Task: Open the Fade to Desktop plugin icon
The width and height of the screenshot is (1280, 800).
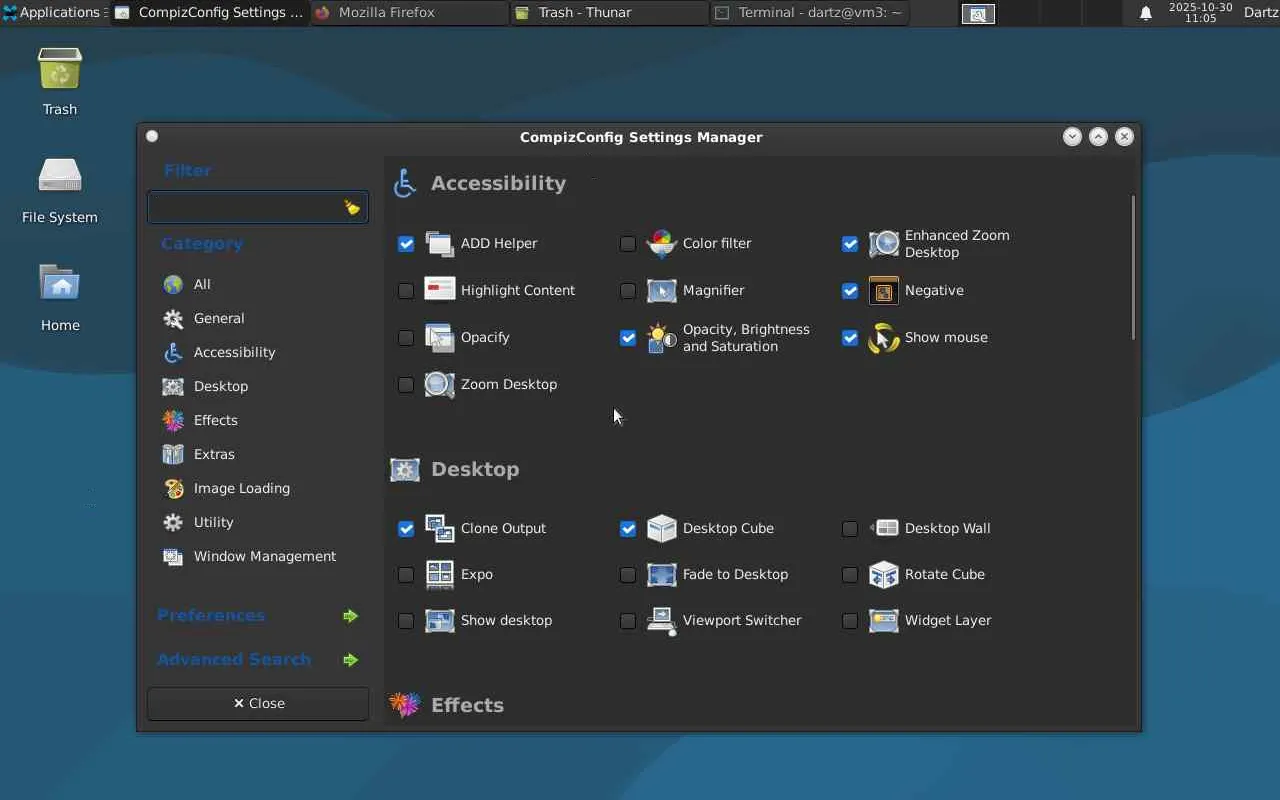Action: 662,574
